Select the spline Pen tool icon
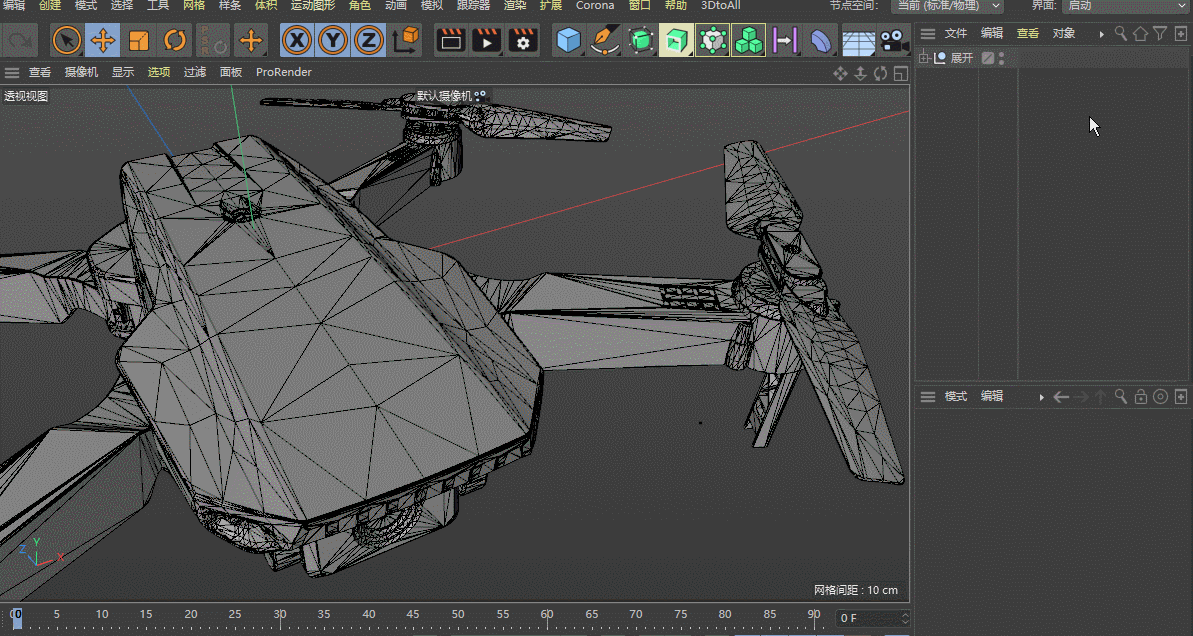This screenshot has width=1193, height=636. (604, 41)
